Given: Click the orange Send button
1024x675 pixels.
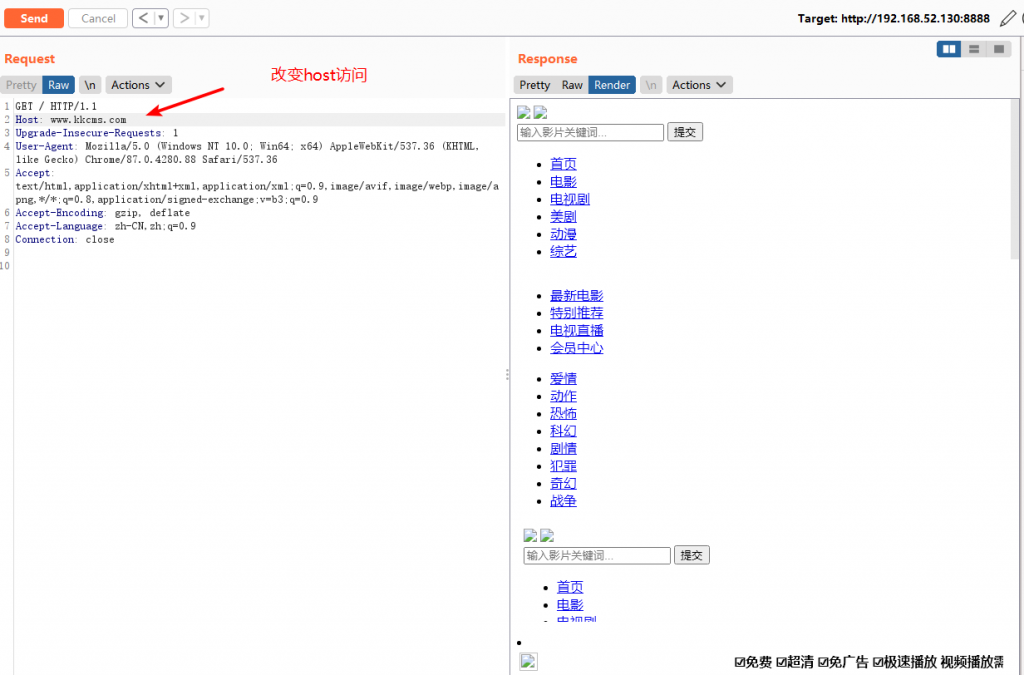Looking at the screenshot, I should pos(34,18).
